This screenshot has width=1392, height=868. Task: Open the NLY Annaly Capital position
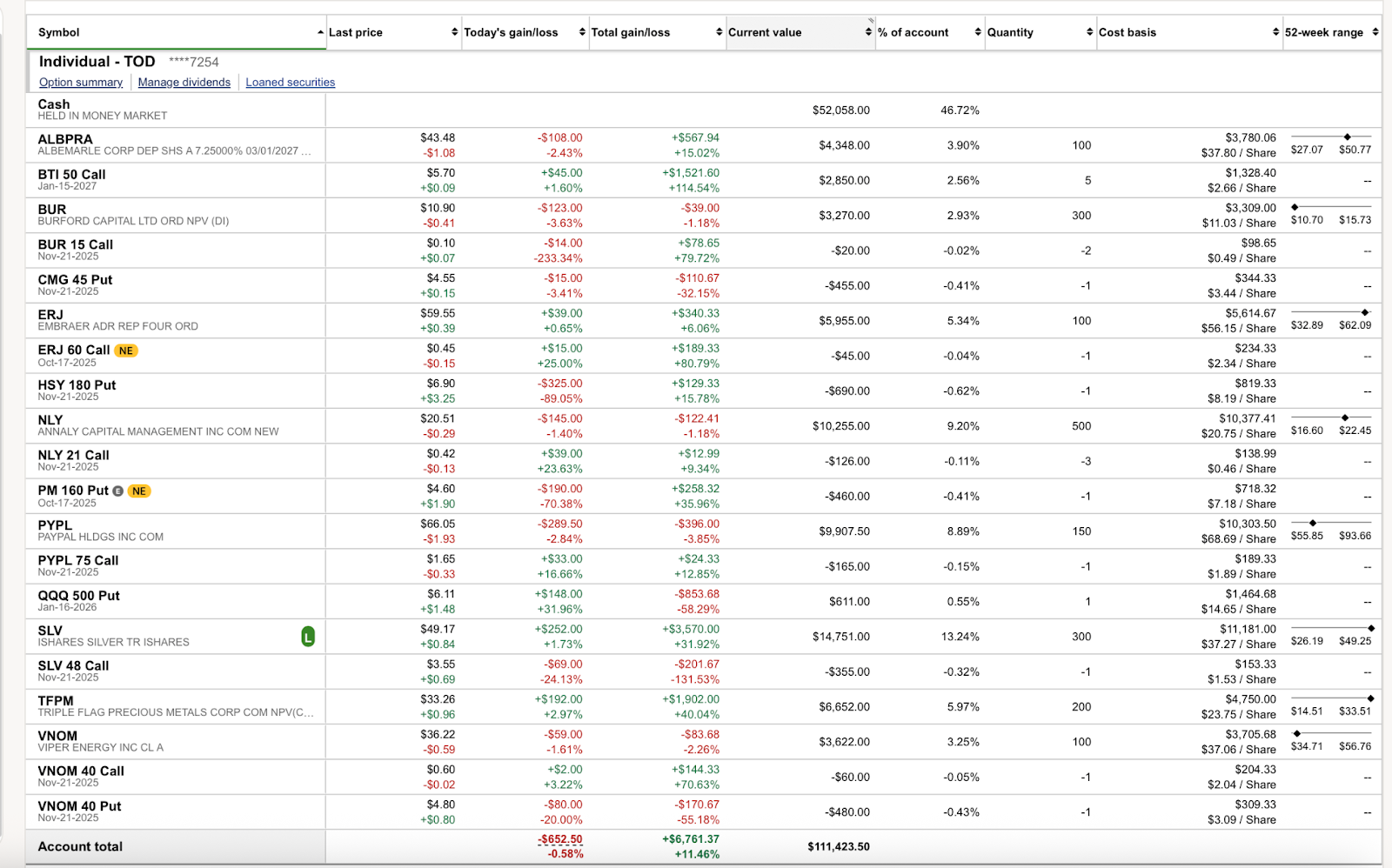[x=50, y=420]
